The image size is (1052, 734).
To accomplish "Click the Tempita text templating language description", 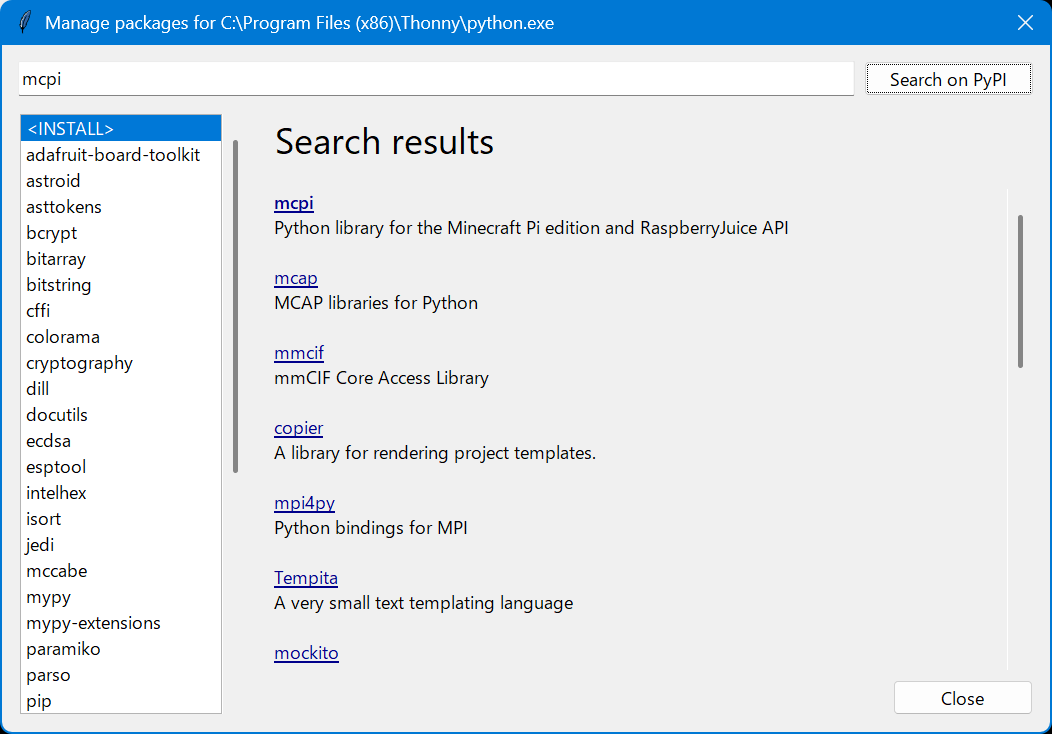I will pos(423,603).
